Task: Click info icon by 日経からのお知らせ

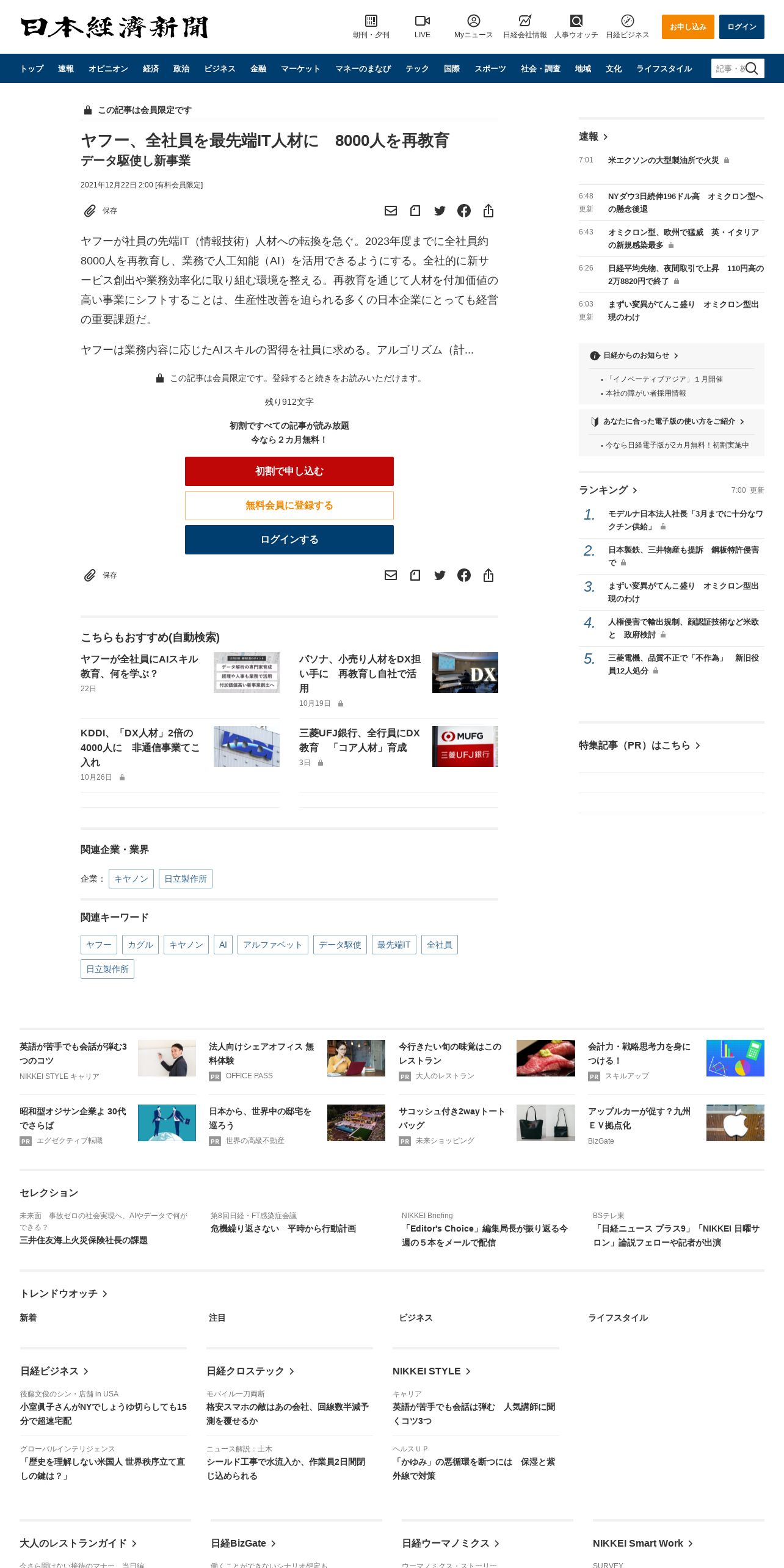Action: [594, 355]
